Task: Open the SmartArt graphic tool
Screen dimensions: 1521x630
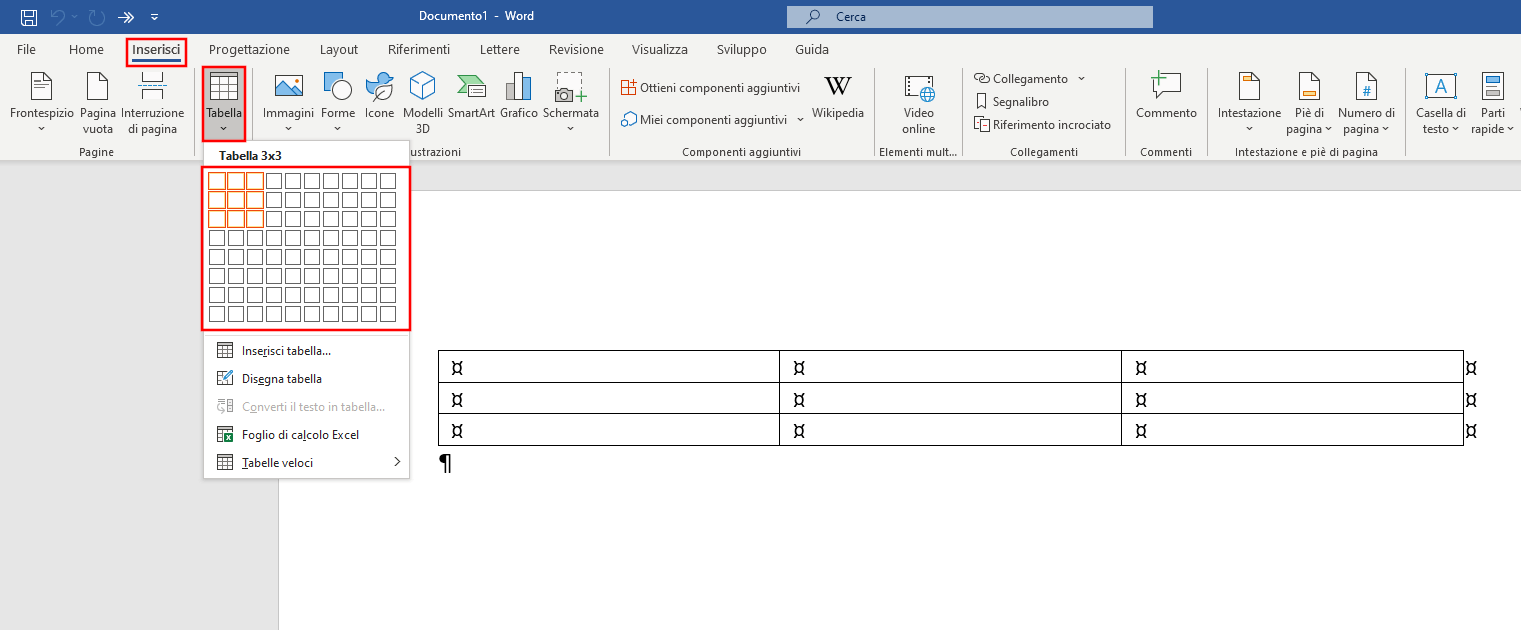Action: coord(471,98)
